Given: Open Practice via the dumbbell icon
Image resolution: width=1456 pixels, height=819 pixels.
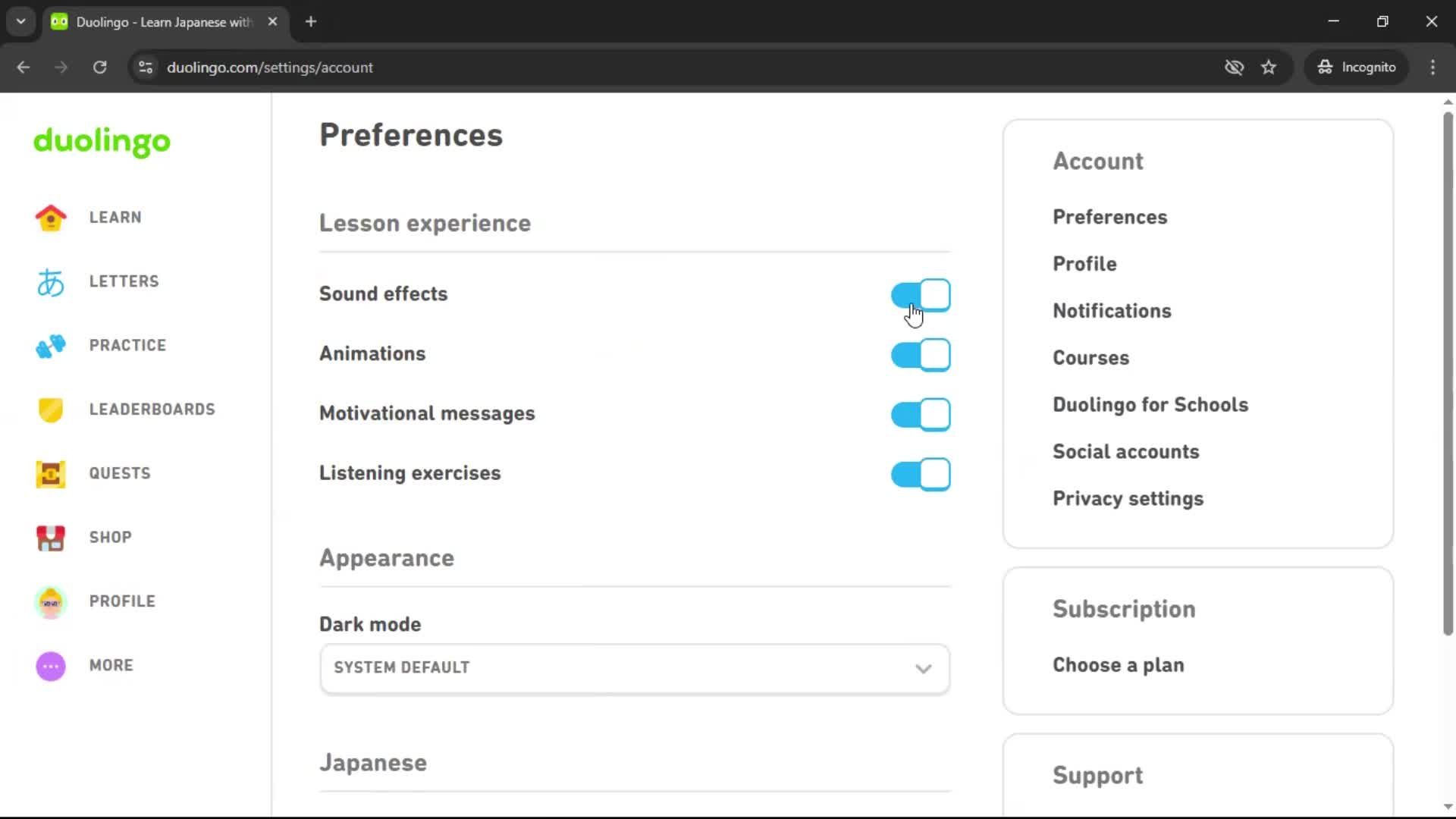Looking at the screenshot, I should pyautogui.click(x=50, y=345).
